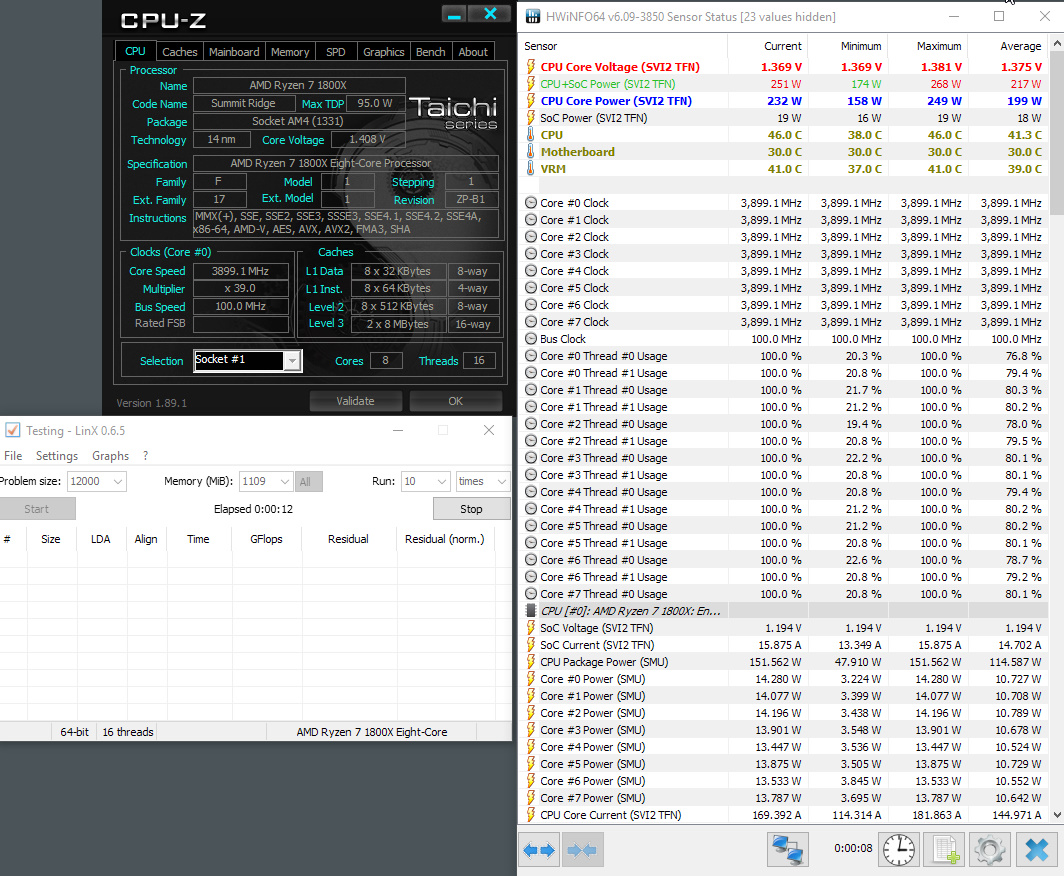This screenshot has width=1064, height=876.
Task: Click HWiNFO collapse-columns arrows icon
Action: 582,850
